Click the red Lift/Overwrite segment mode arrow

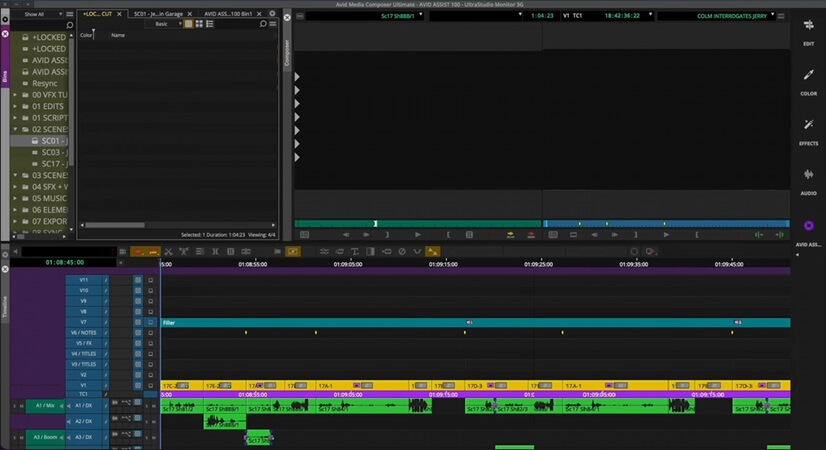[138, 252]
